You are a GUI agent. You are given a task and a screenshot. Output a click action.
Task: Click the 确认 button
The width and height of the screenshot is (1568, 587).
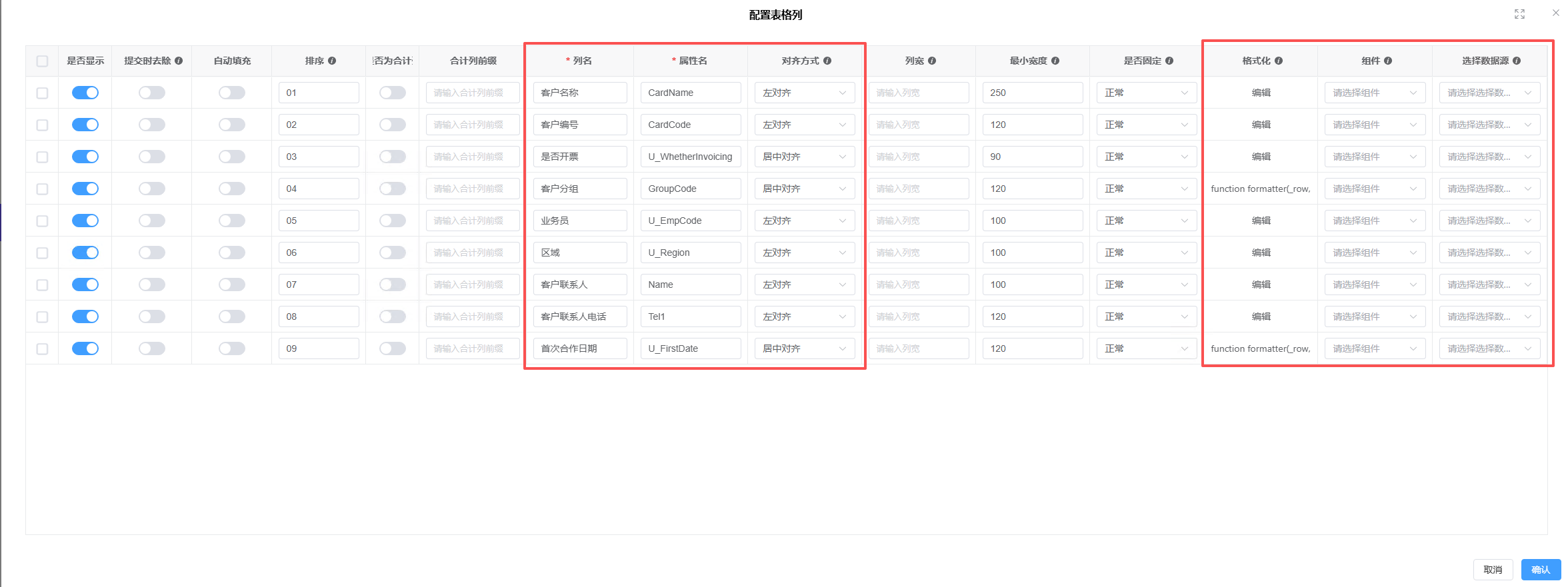pyautogui.click(x=1540, y=570)
